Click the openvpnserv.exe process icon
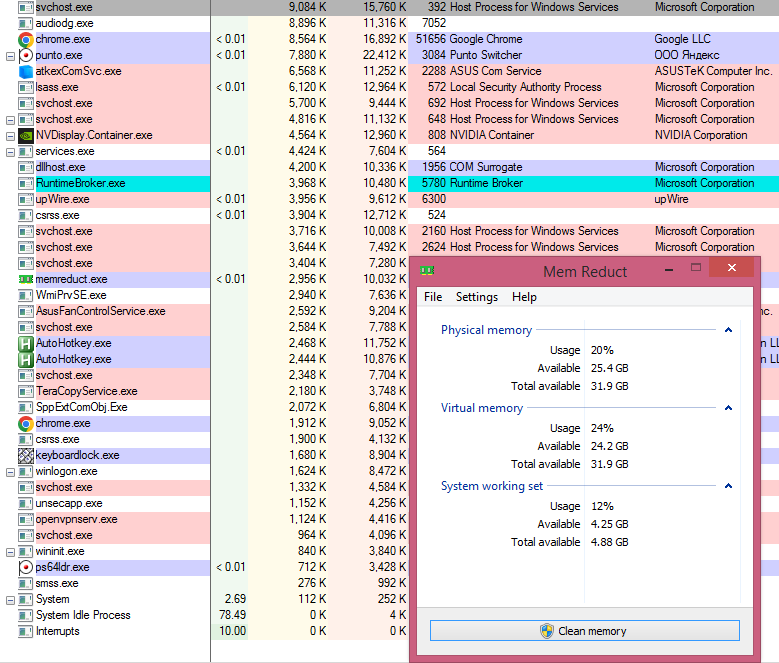Viewport: 779px width, 663px height. pos(26,520)
